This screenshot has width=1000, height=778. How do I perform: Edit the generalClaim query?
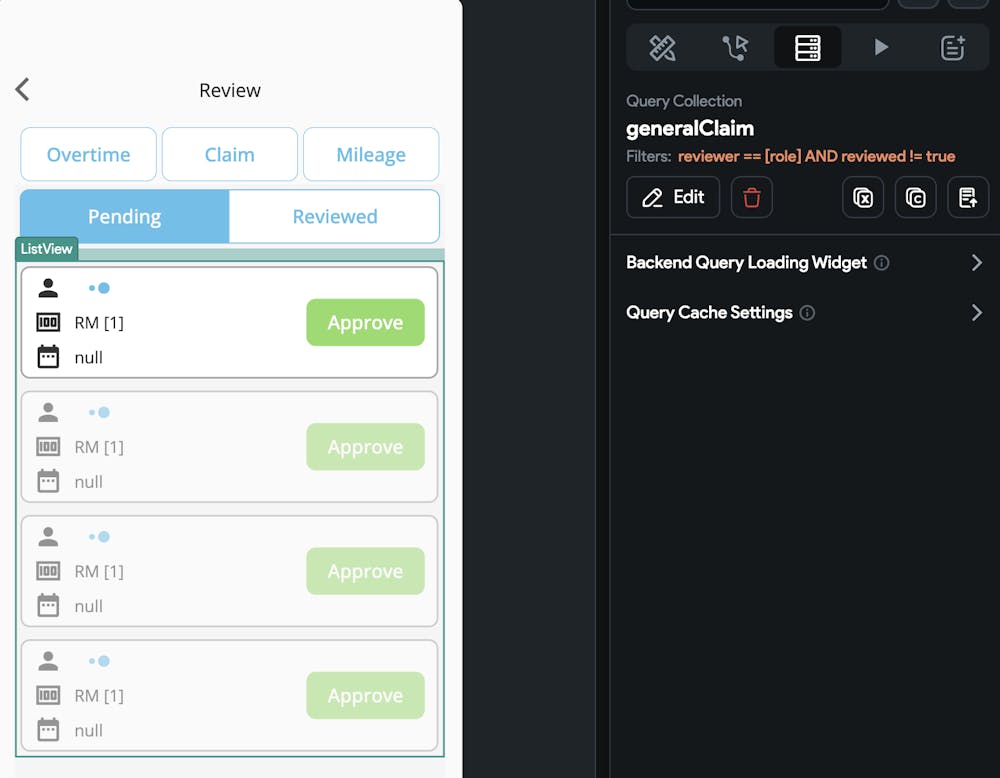pyautogui.click(x=673, y=198)
